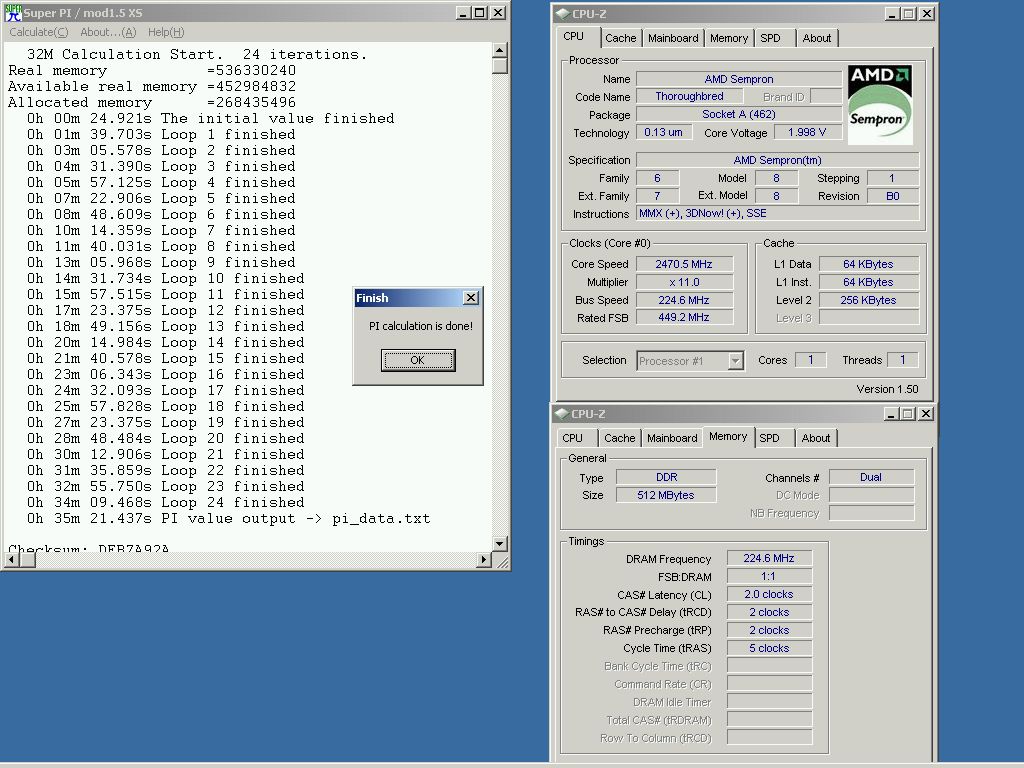Maximize the Super PI window
Image resolution: width=1024 pixels, height=768 pixels.
[479, 12]
